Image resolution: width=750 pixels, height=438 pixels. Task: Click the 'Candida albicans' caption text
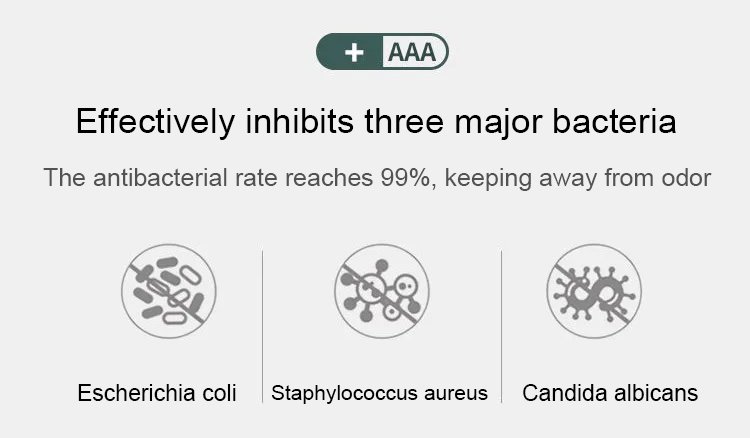610,392
